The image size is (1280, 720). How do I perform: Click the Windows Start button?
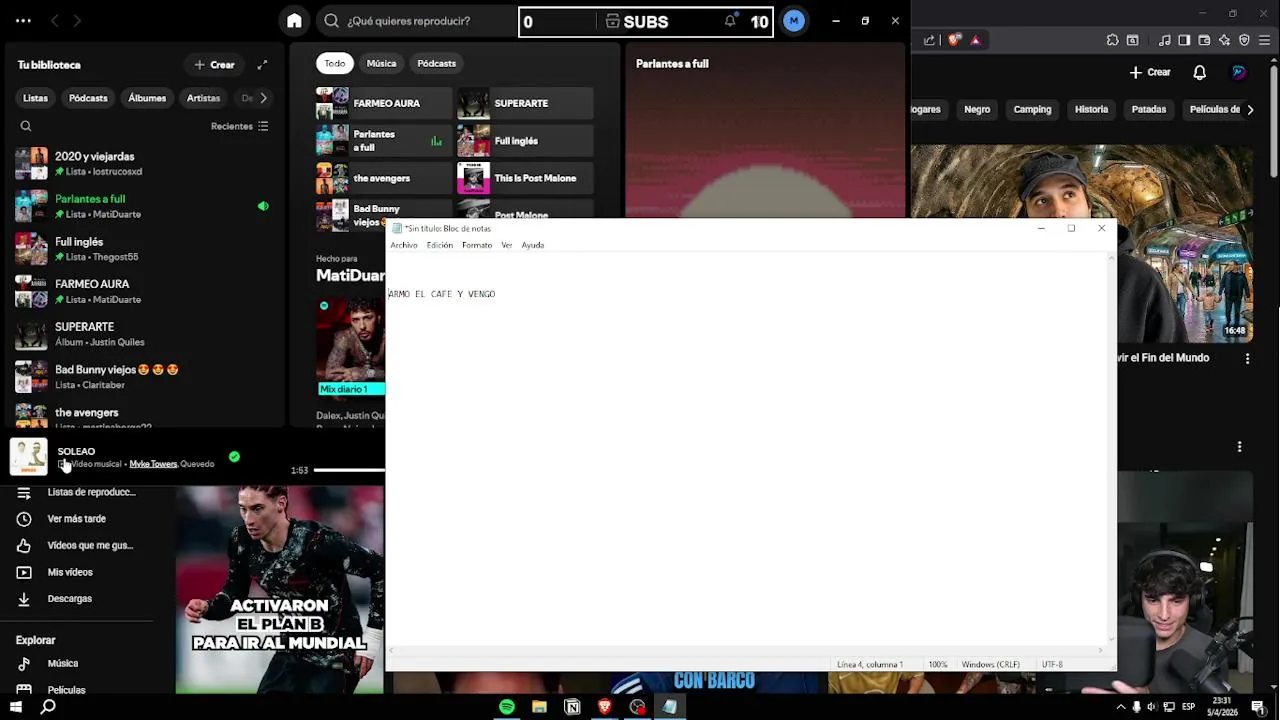tap(15, 707)
